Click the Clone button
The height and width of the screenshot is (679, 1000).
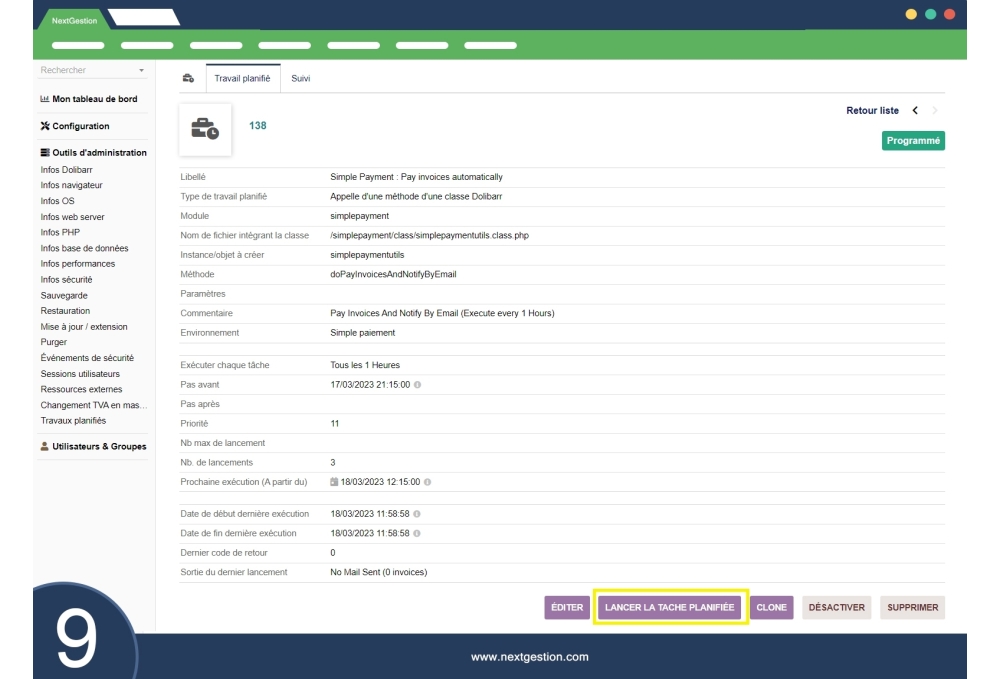[771, 607]
